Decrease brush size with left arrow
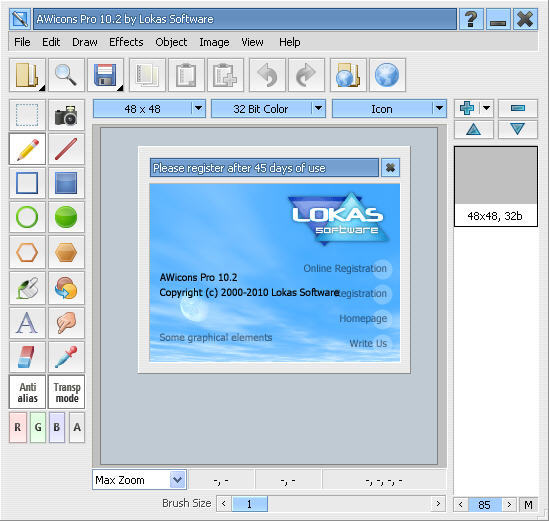 tap(224, 504)
